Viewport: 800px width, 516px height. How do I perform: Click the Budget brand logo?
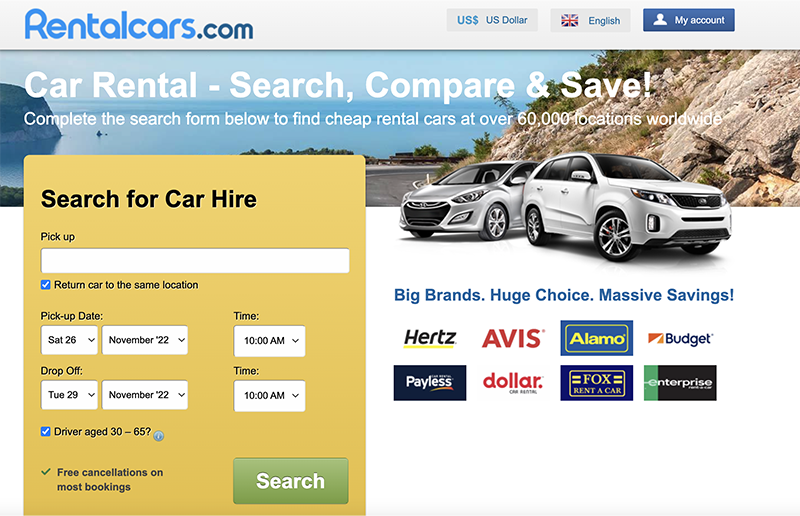680,338
